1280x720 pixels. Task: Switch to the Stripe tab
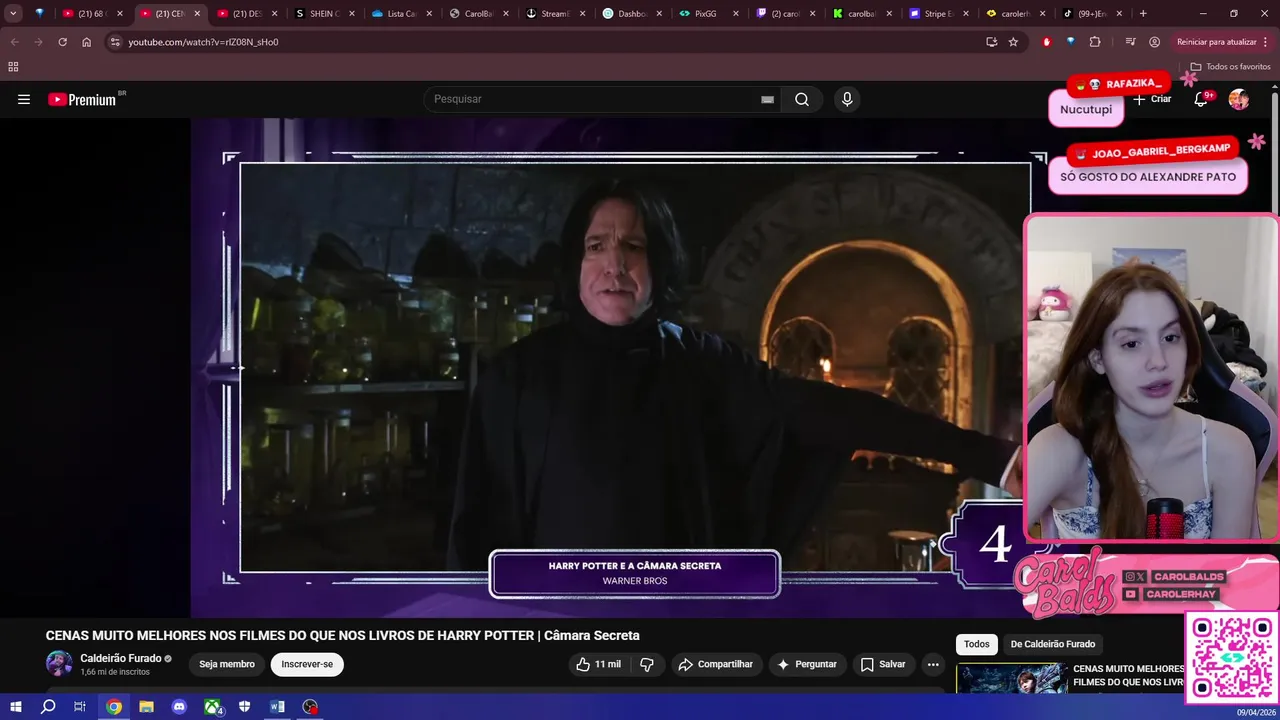coord(939,14)
